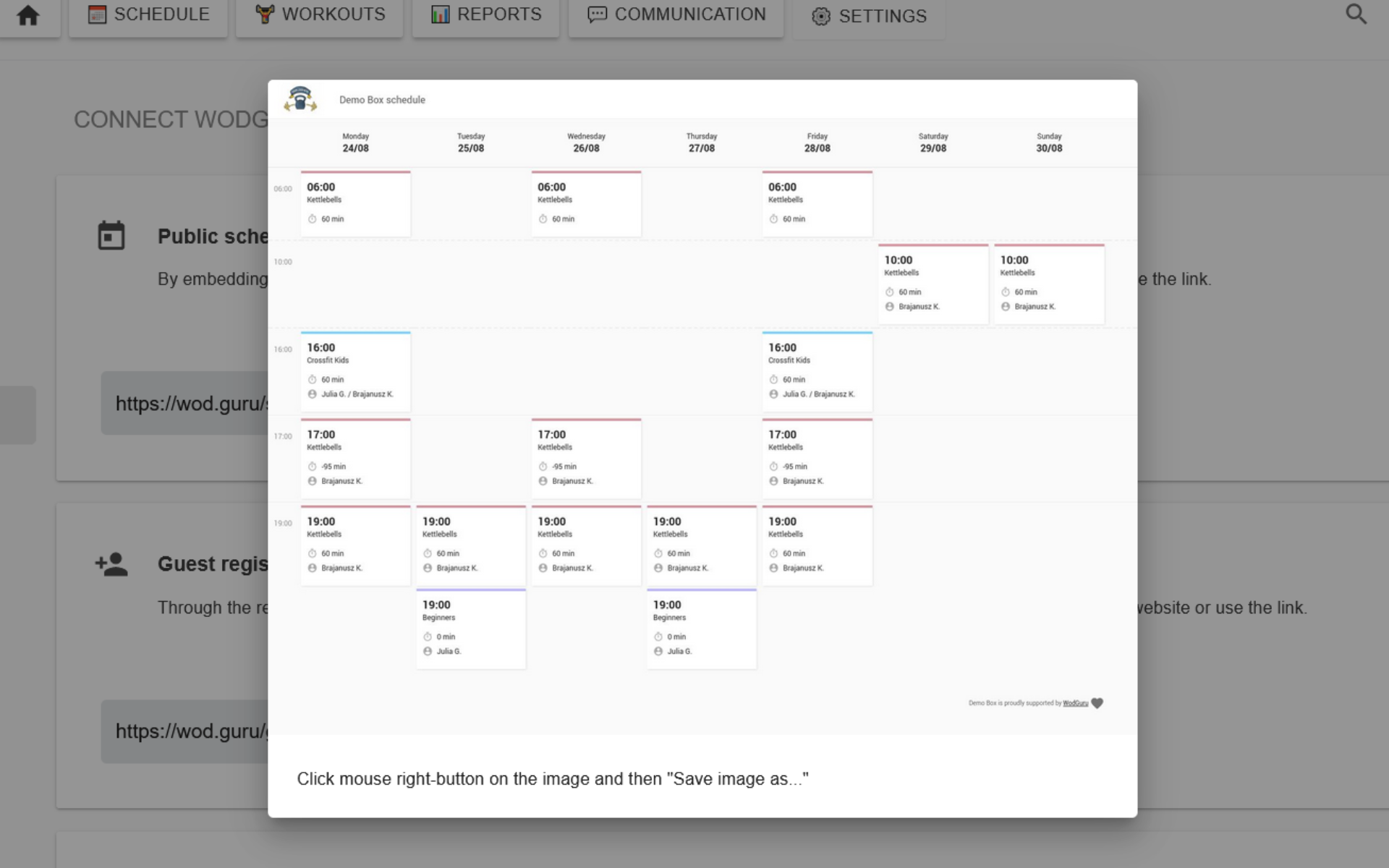The width and height of the screenshot is (1389, 868).
Task: Open the SCHEDULE tab
Action: click(x=148, y=14)
